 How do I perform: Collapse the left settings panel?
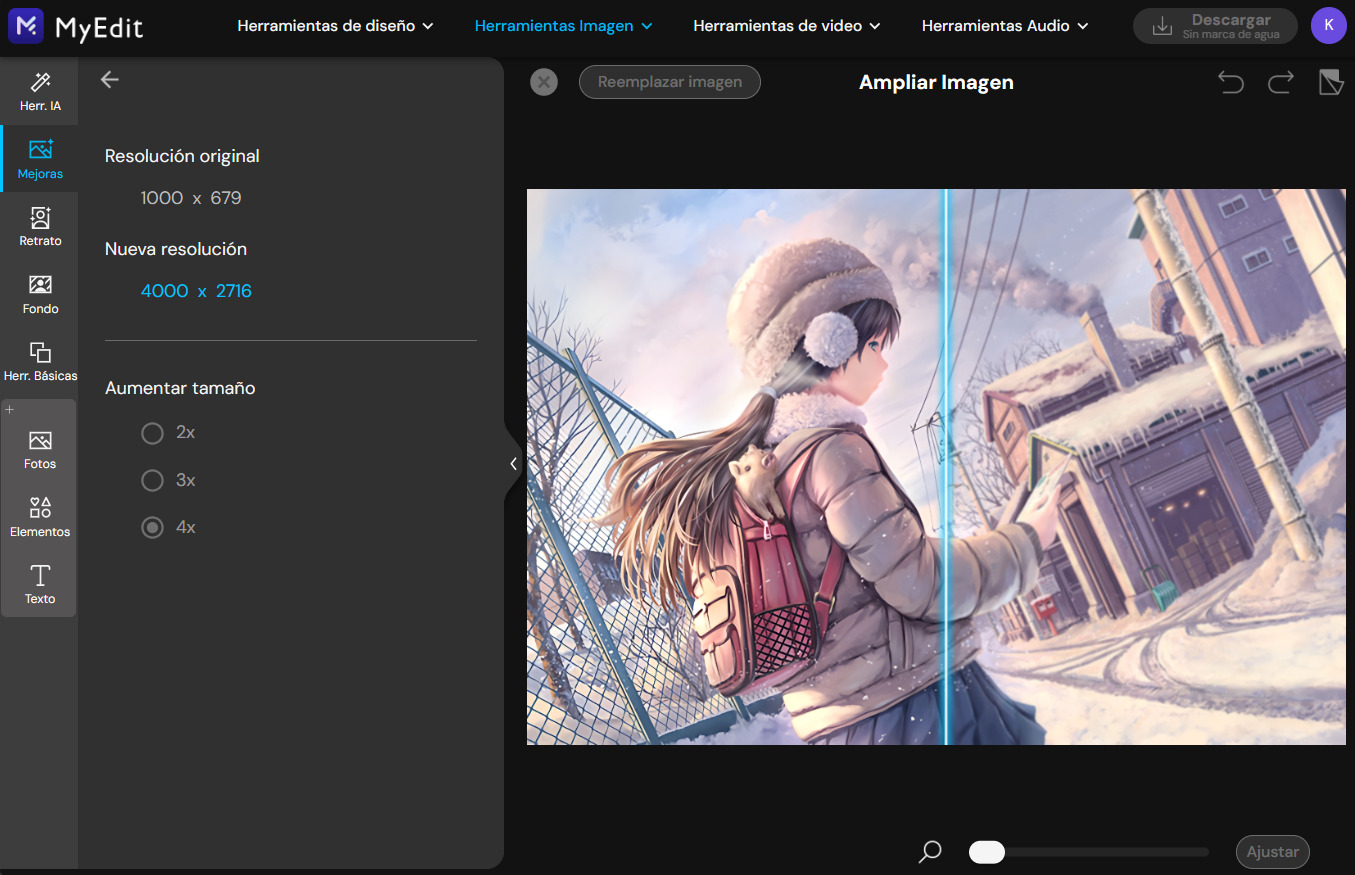[x=513, y=464]
